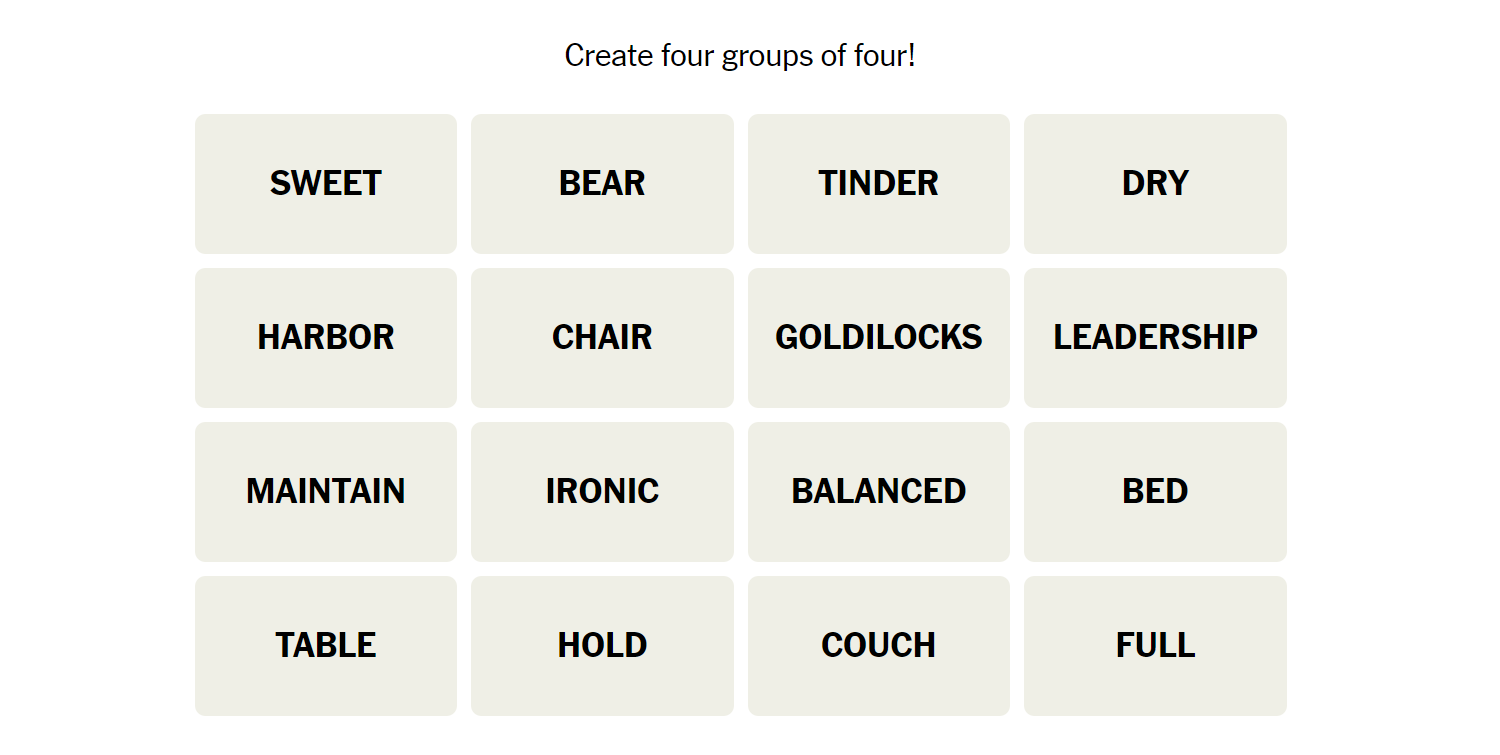Toggle selection of the word LEADERSHIP
This screenshot has width=1500, height=755.
[x=1155, y=338]
